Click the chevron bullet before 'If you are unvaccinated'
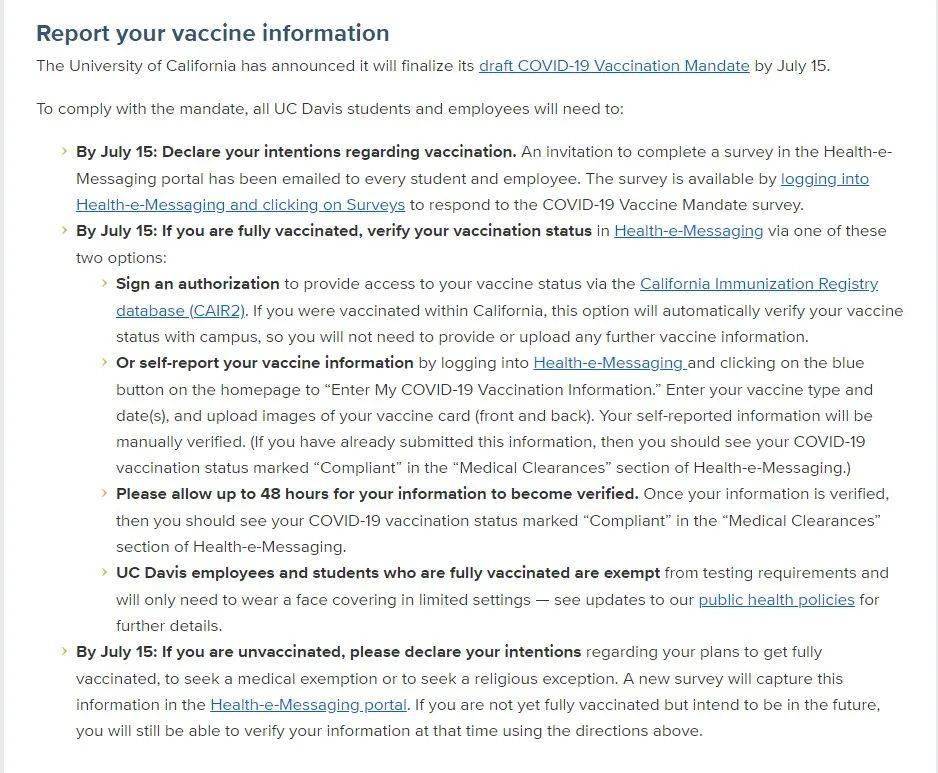Image resolution: width=938 pixels, height=773 pixels. click(64, 651)
